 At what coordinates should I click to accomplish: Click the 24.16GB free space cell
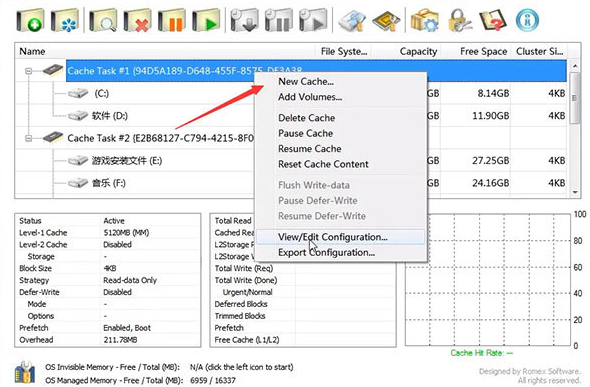(491, 183)
